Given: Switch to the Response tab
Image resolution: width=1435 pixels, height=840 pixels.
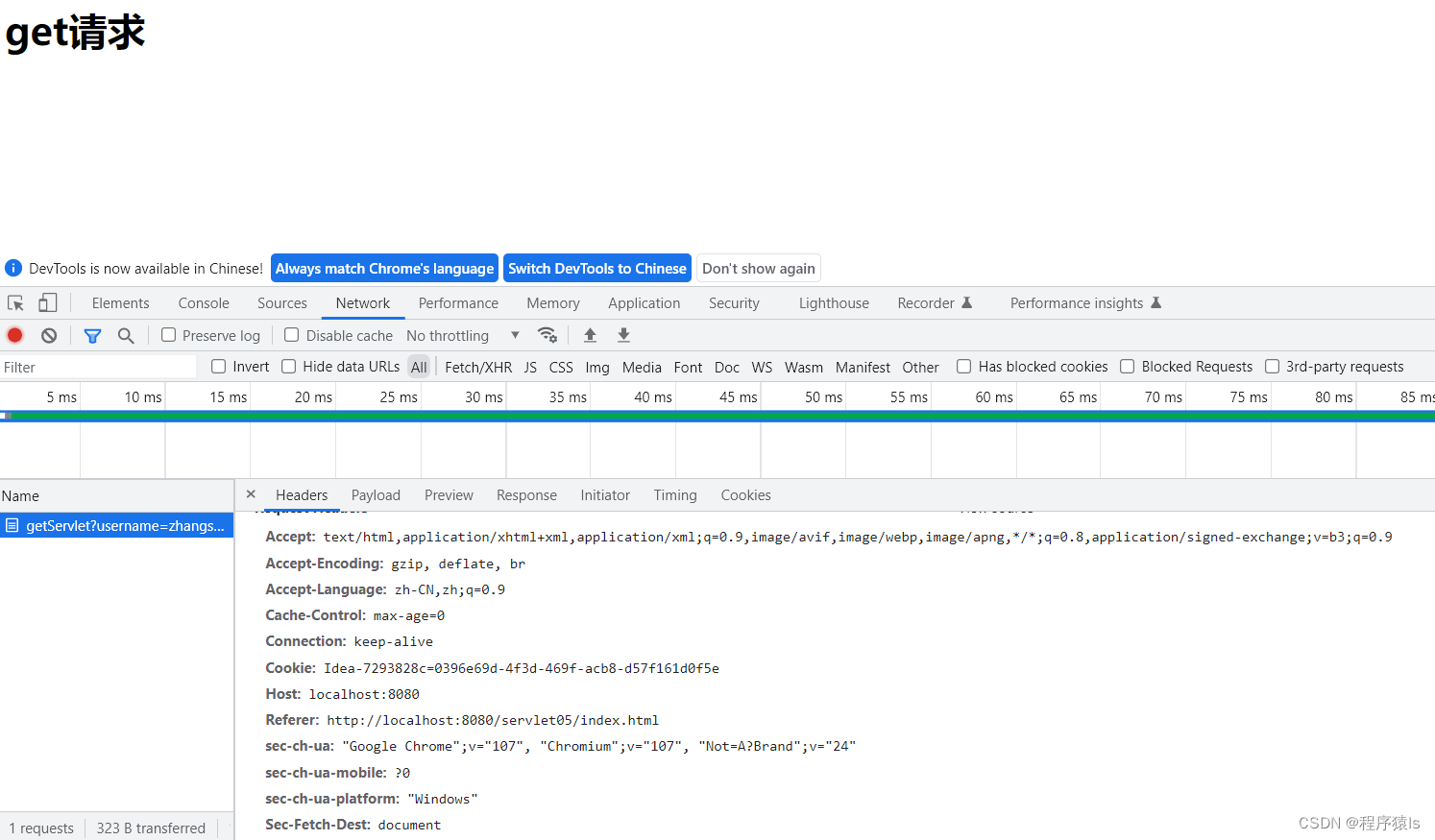Looking at the screenshot, I should tap(526, 494).
